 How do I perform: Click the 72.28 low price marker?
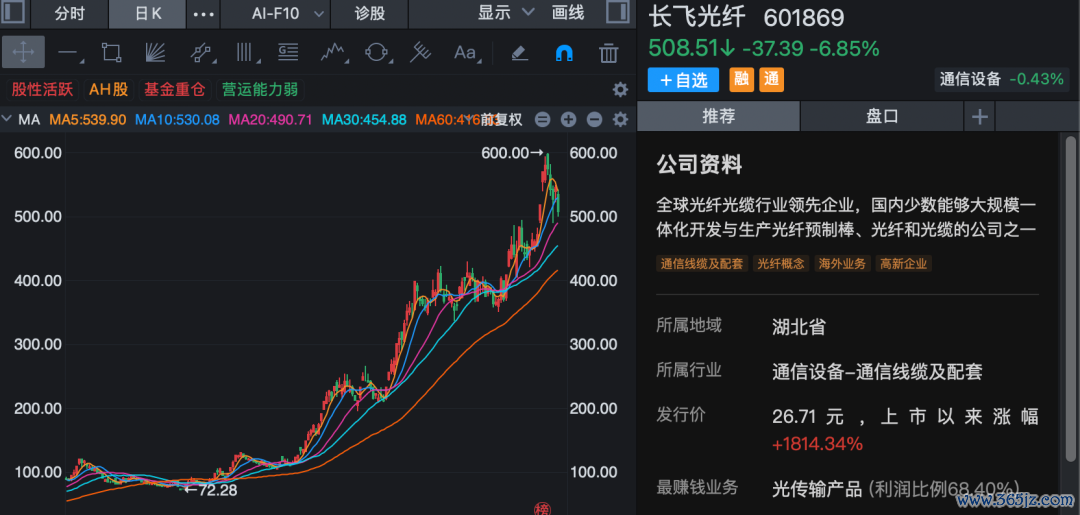tap(211, 491)
